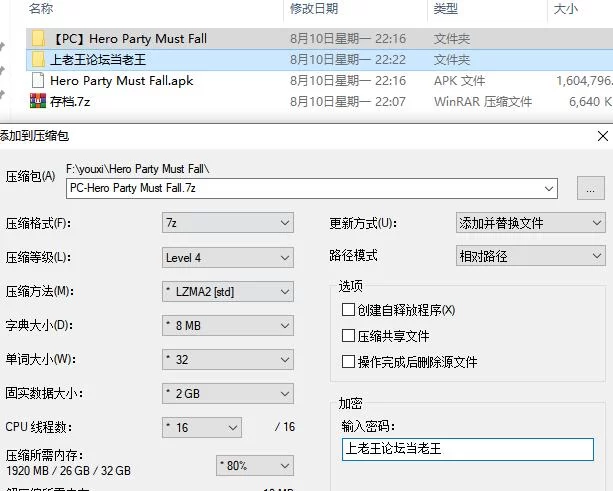Click the APK 文件 type cell

[x=459, y=81]
